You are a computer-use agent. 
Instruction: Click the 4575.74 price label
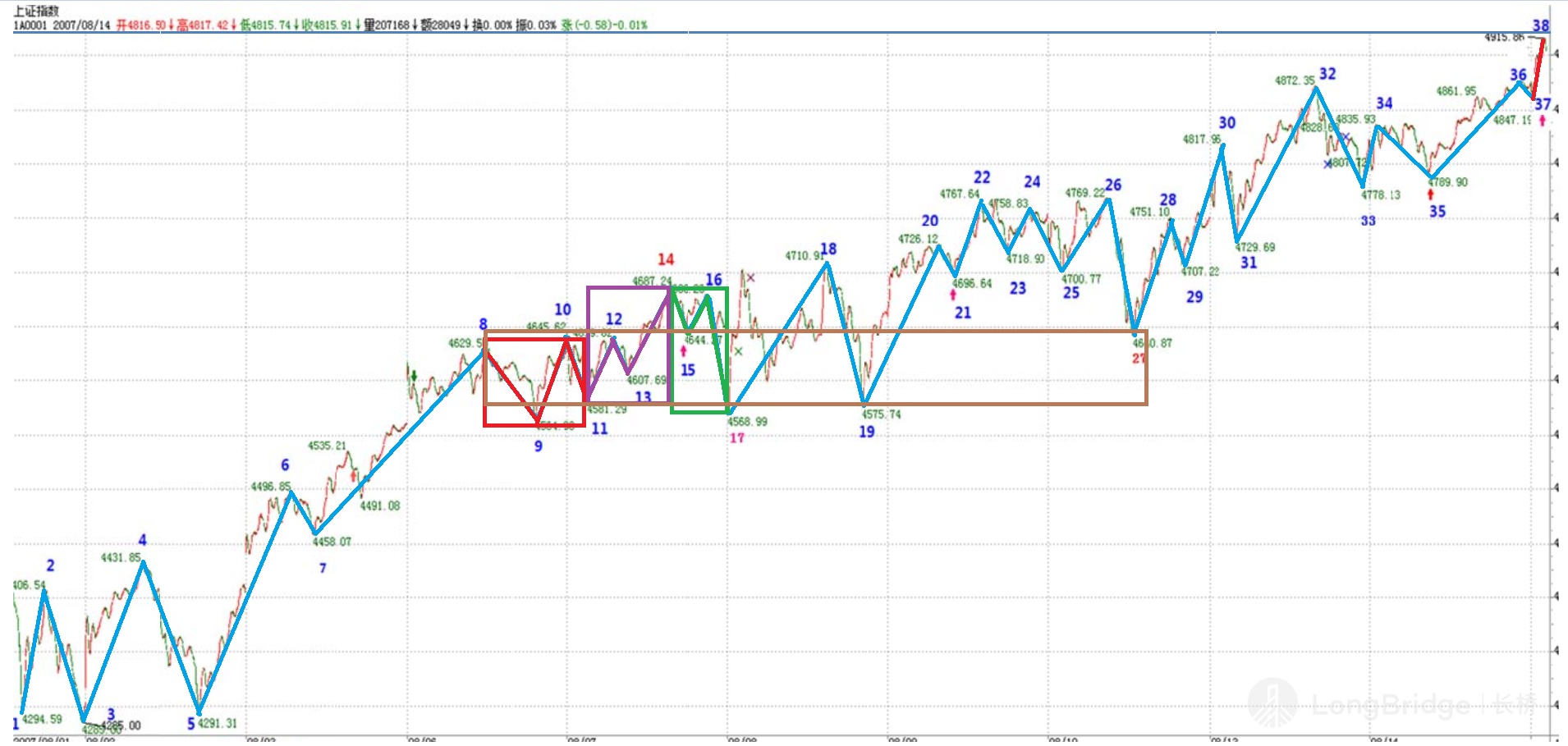click(881, 414)
